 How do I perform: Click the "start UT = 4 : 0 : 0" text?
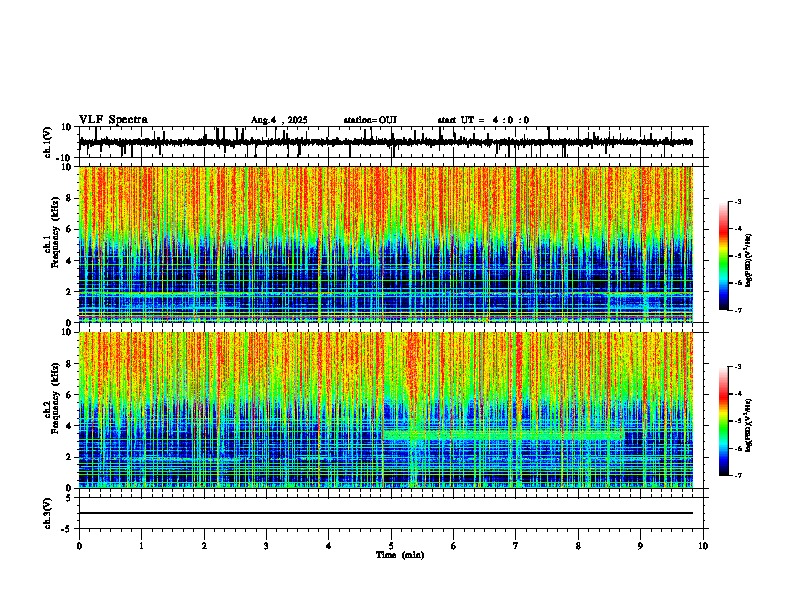coord(483,120)
